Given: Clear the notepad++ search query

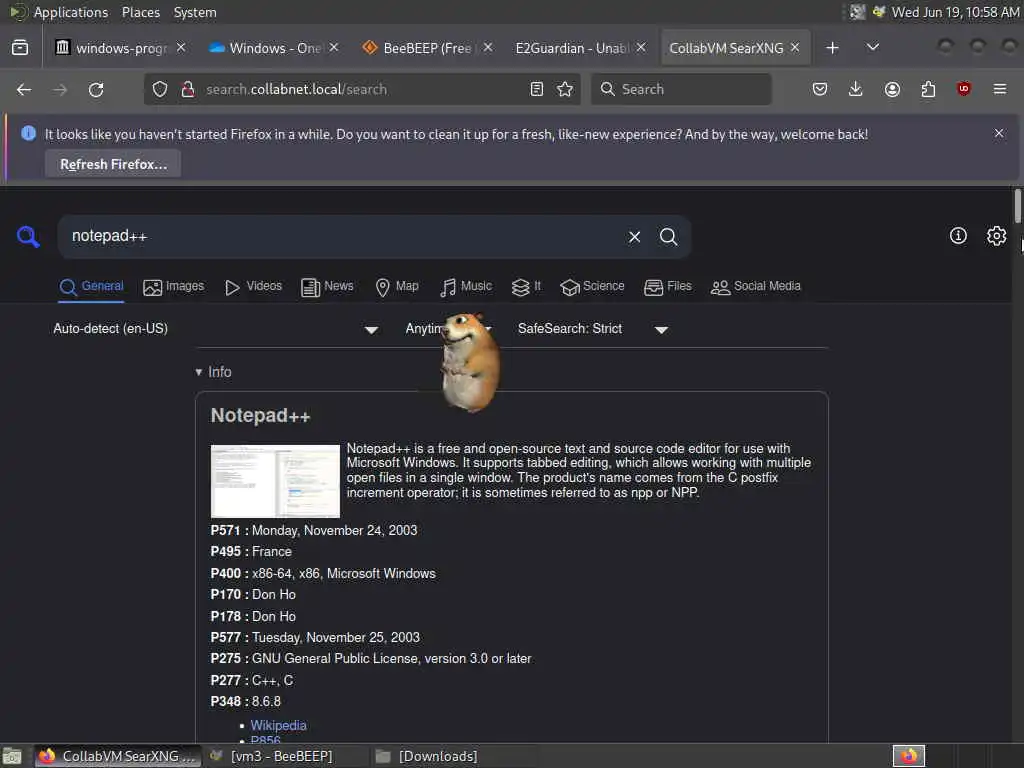Looking at the screenshot, I should click(x=634, y=237).
